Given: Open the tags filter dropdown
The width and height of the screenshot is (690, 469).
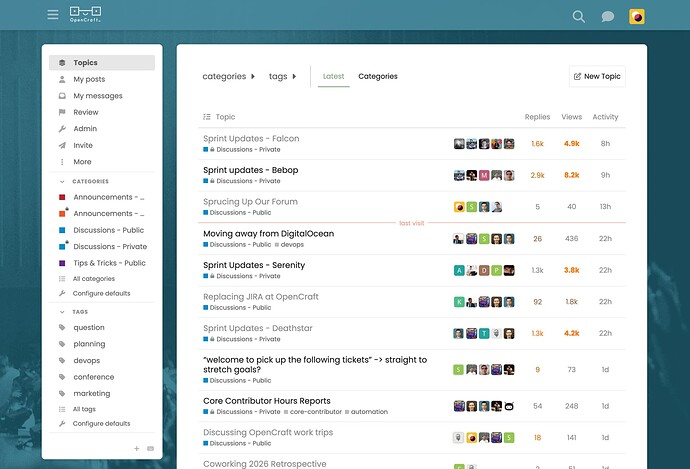Looking at the screenshot, I should click(283, 76).
